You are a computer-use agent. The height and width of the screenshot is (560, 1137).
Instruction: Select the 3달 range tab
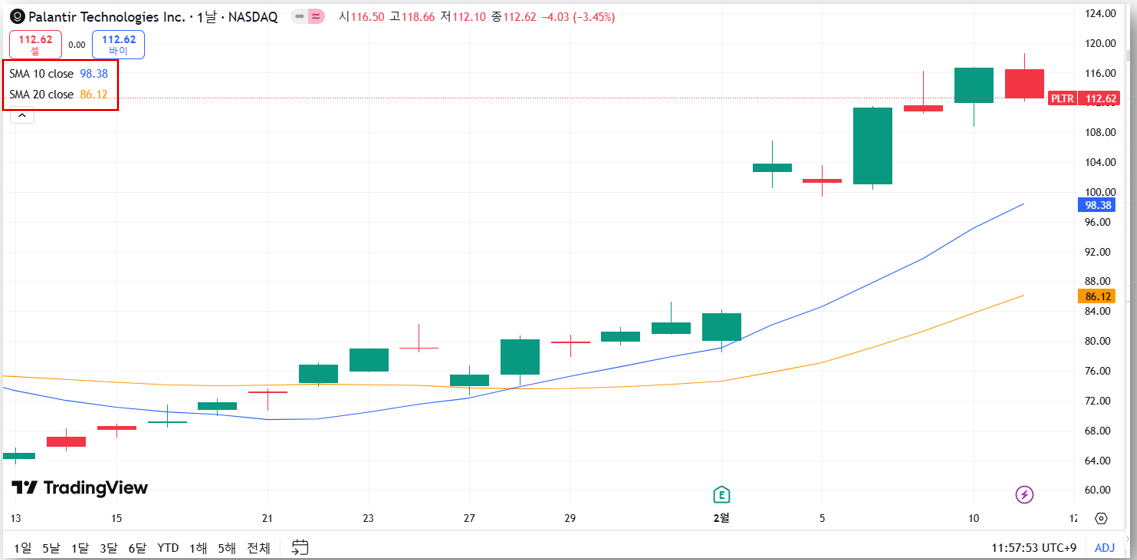109,548
